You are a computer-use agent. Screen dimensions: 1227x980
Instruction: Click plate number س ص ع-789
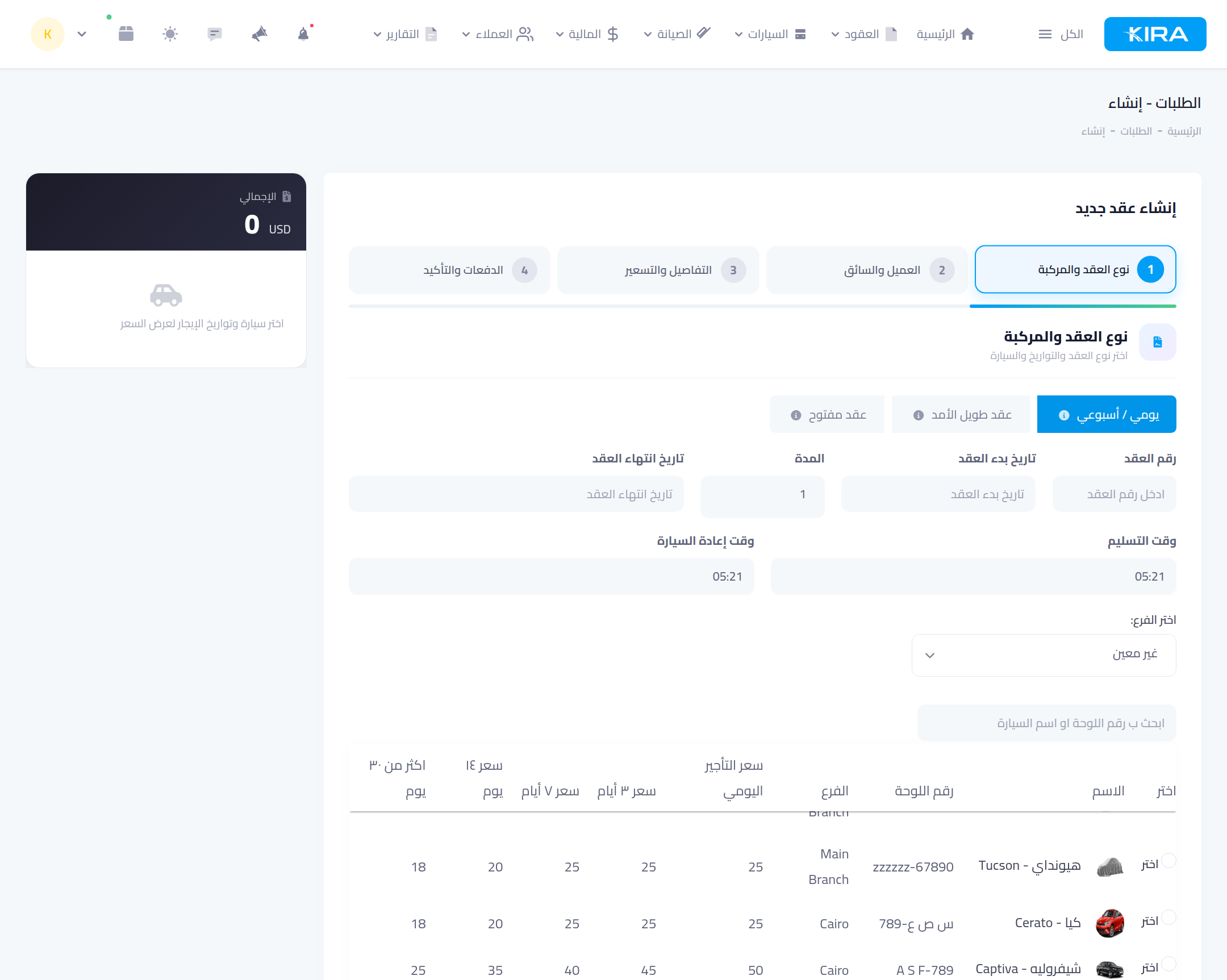[916, 923]
